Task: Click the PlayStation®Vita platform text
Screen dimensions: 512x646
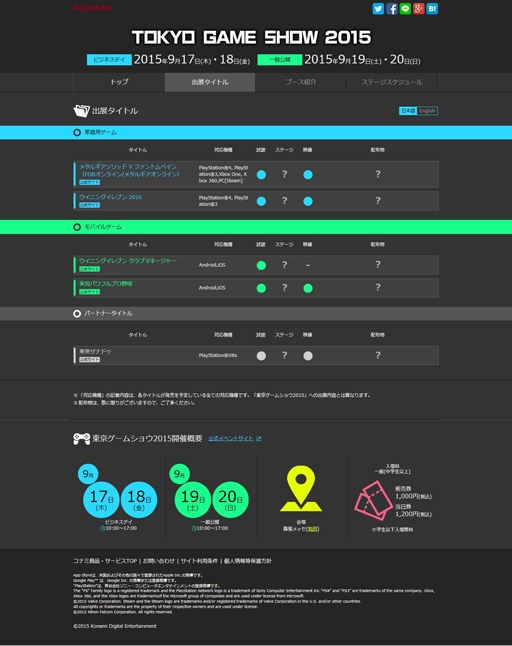Action: pos(218,355)
